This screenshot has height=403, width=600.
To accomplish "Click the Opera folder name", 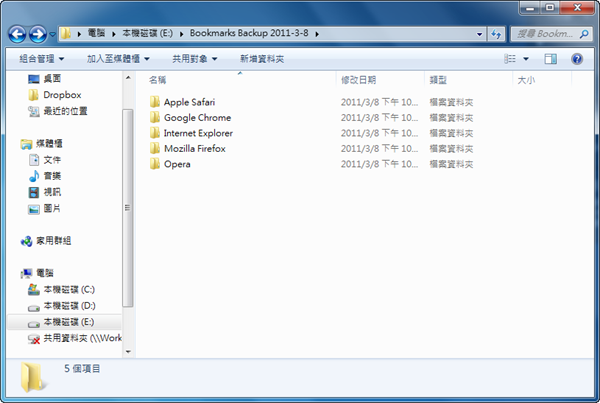I will point(177,164).
